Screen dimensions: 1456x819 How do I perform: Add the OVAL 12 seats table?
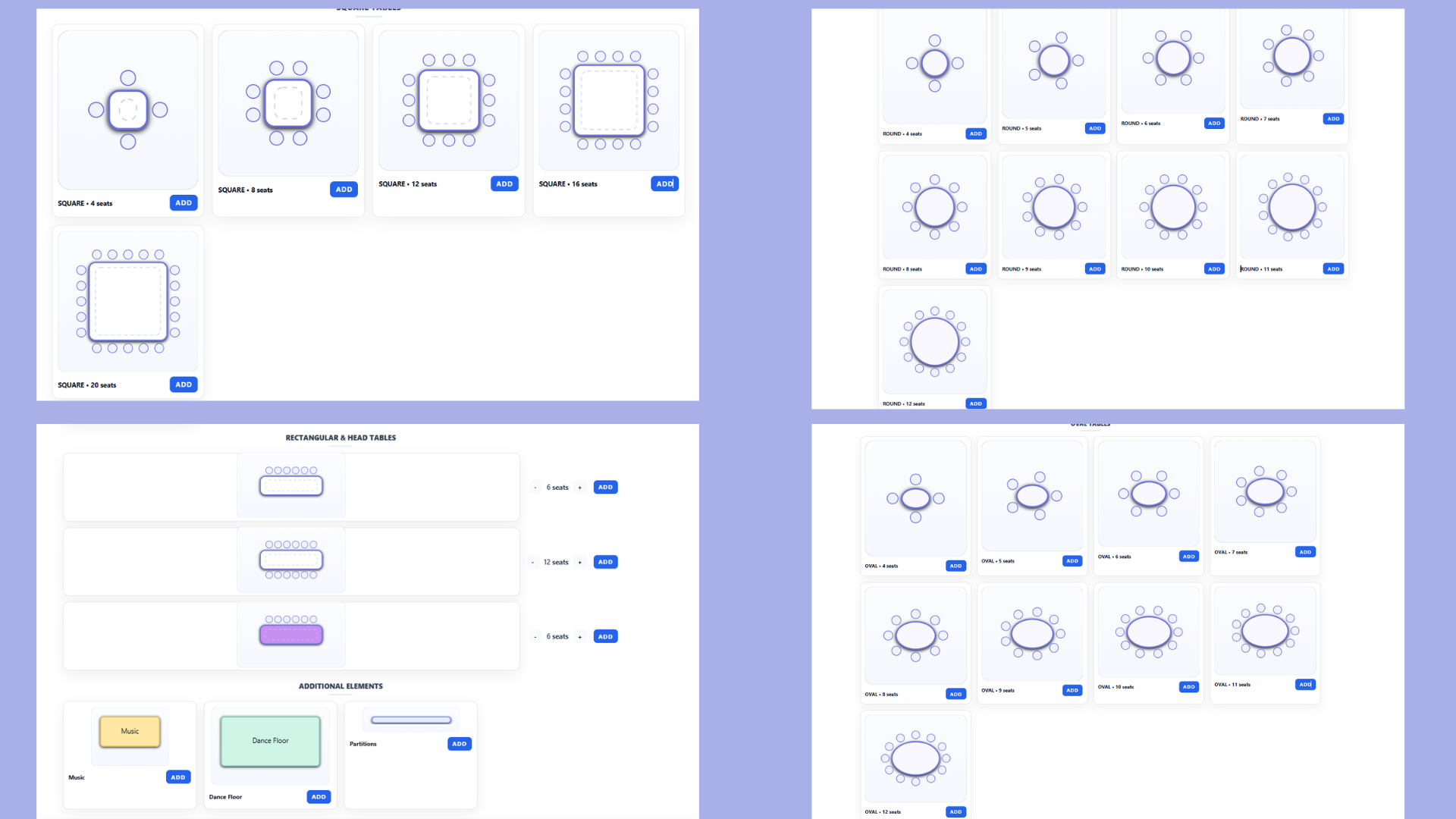(956, 811)
